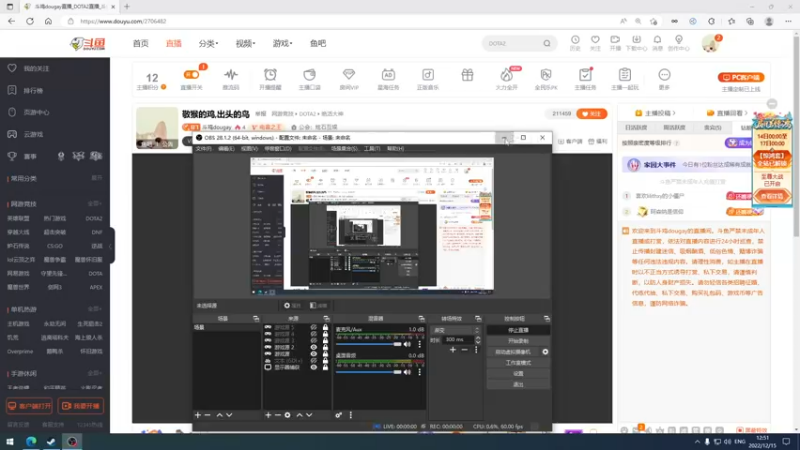This screenshot has height=450, width=800.
Task: Expand the 分类 navigation dropdown
Action: tap(208, 43)
